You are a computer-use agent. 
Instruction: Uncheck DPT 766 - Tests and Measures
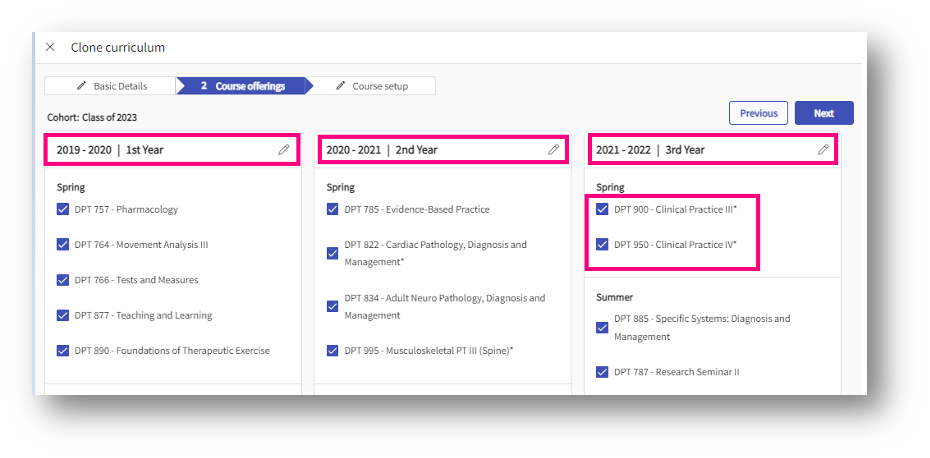coord(63,280)
